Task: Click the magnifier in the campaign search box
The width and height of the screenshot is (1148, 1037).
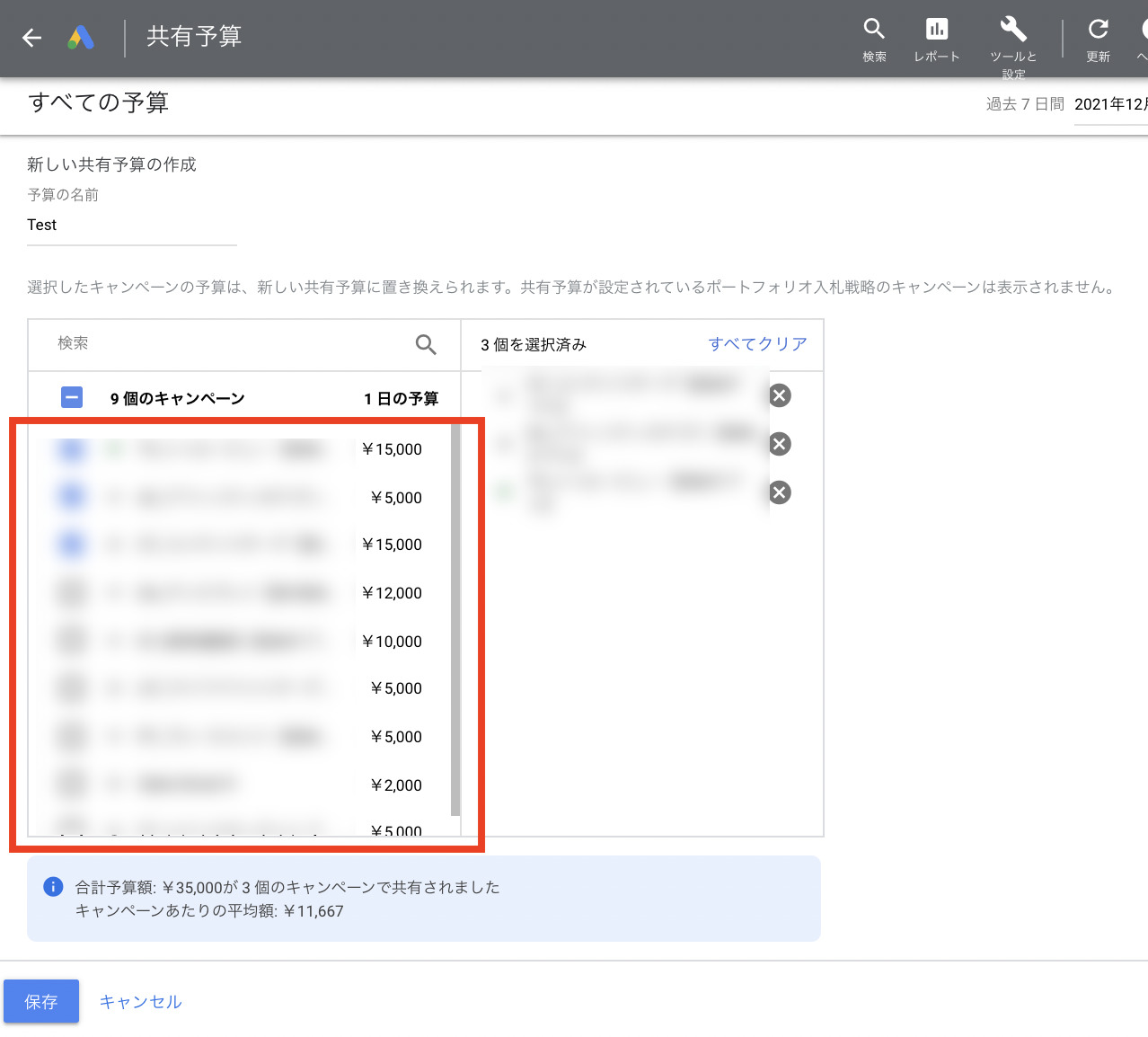Action: click(425, 344)
